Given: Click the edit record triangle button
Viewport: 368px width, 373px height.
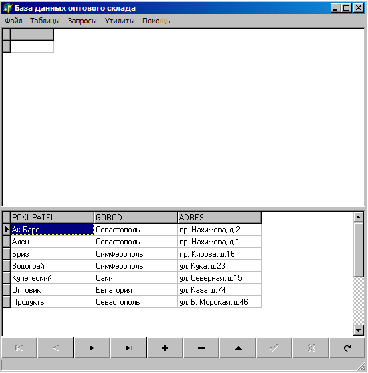Looking at the screenshot, I should click(x=238, y=348).
